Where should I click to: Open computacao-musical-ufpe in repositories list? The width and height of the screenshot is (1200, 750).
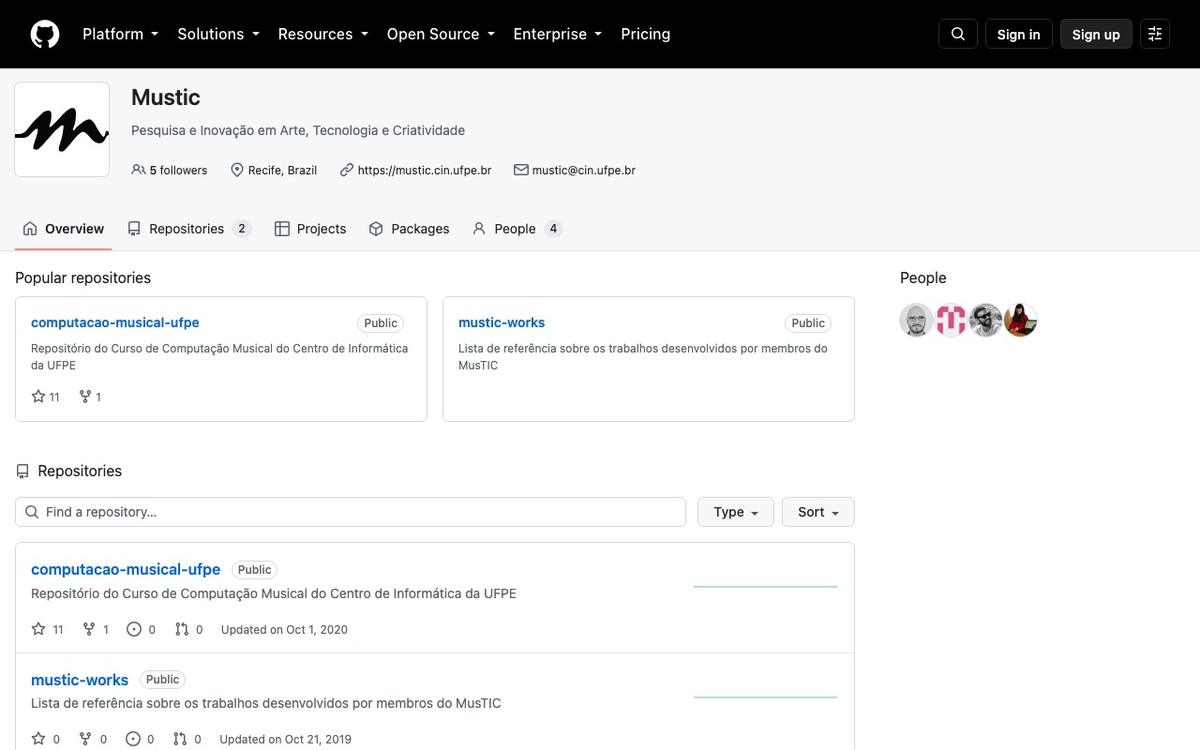tap(126, 569)
